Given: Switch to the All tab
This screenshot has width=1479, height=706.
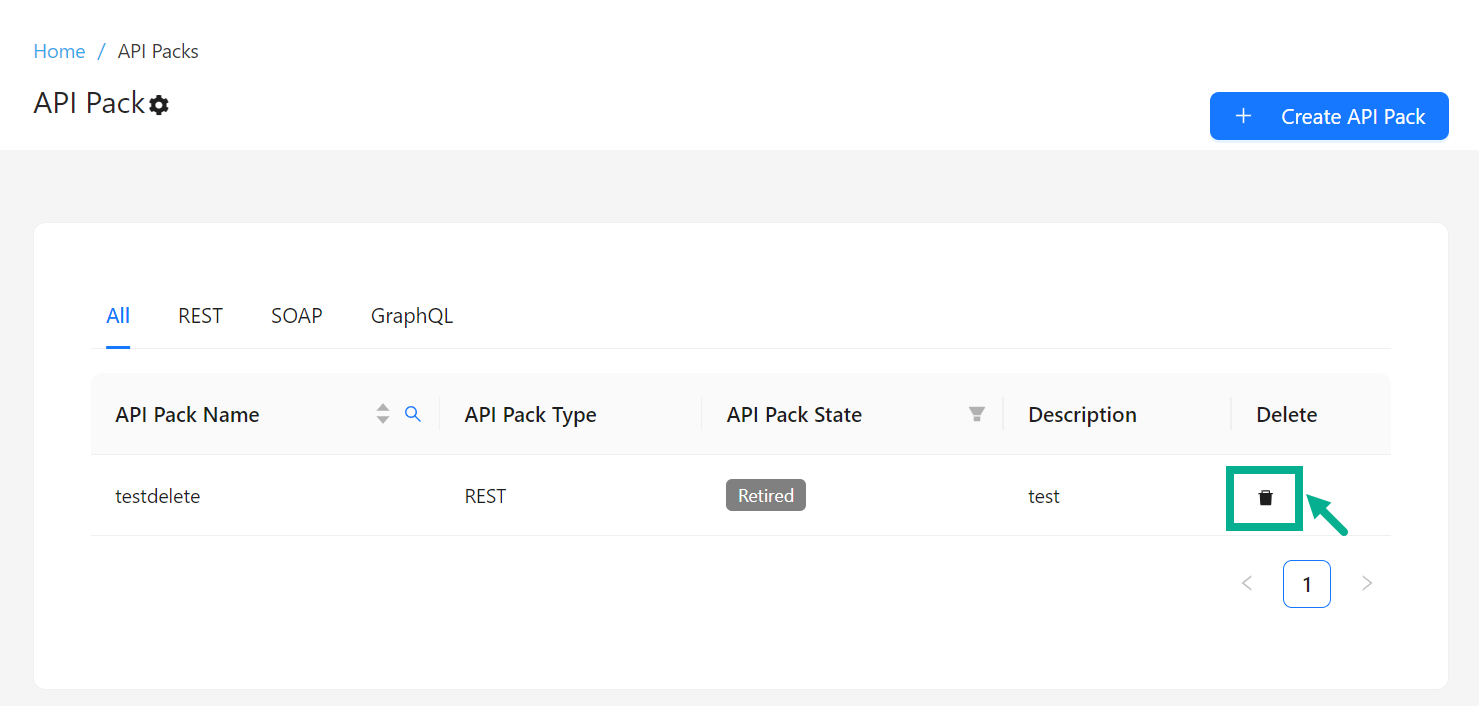Looking at the screenshot, I should pos(118,316).
